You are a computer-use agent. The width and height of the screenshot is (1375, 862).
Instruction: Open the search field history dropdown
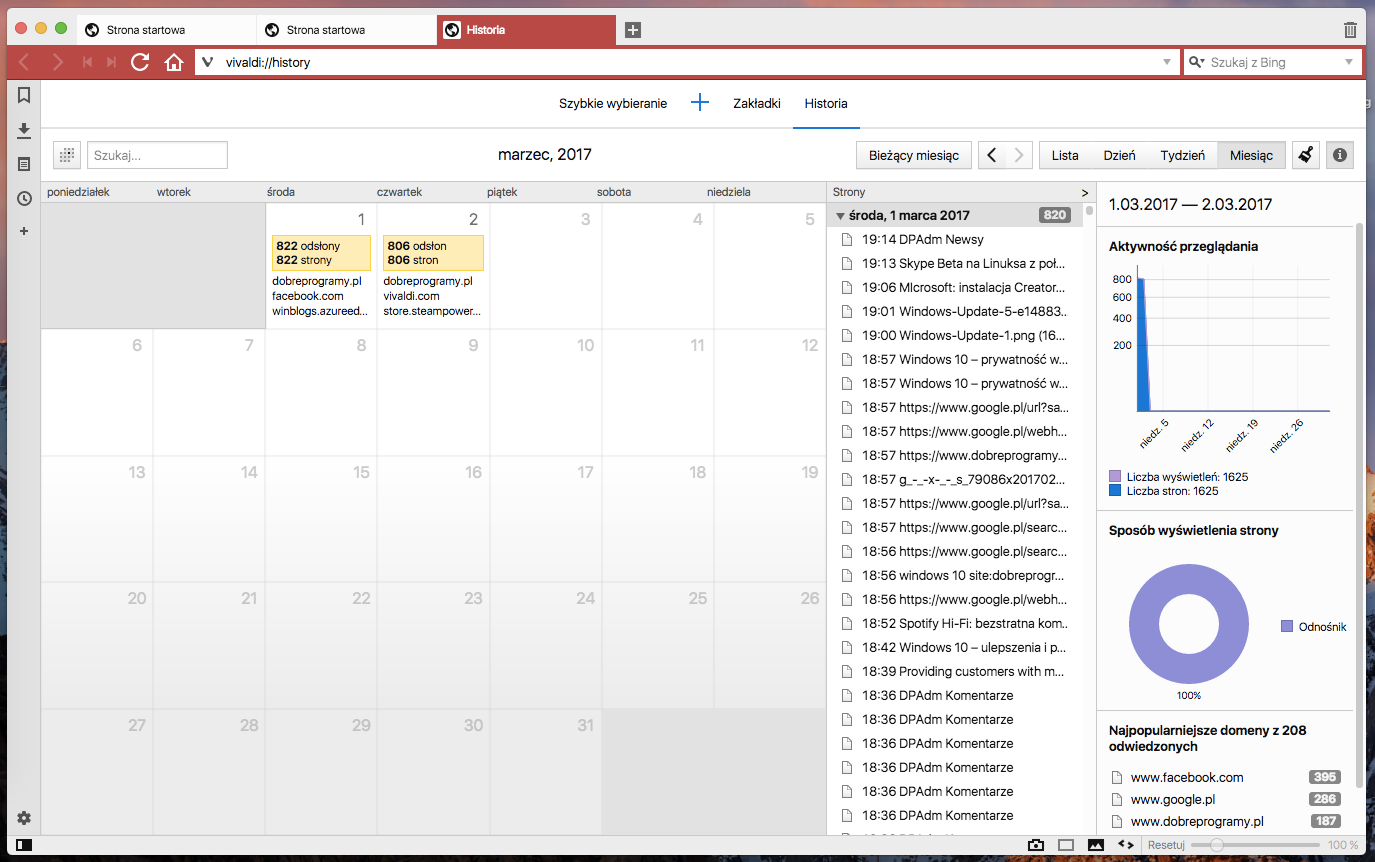coord(1350,62)
